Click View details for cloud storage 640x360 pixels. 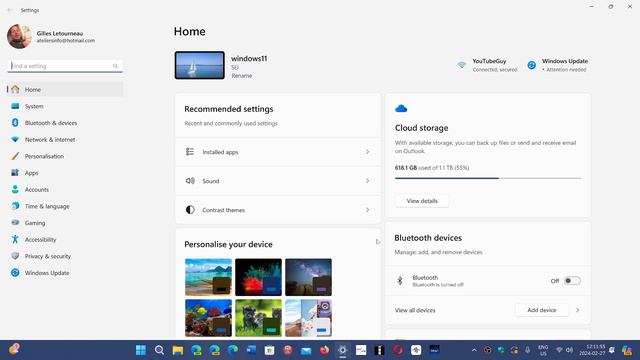[x=422, y=201]
